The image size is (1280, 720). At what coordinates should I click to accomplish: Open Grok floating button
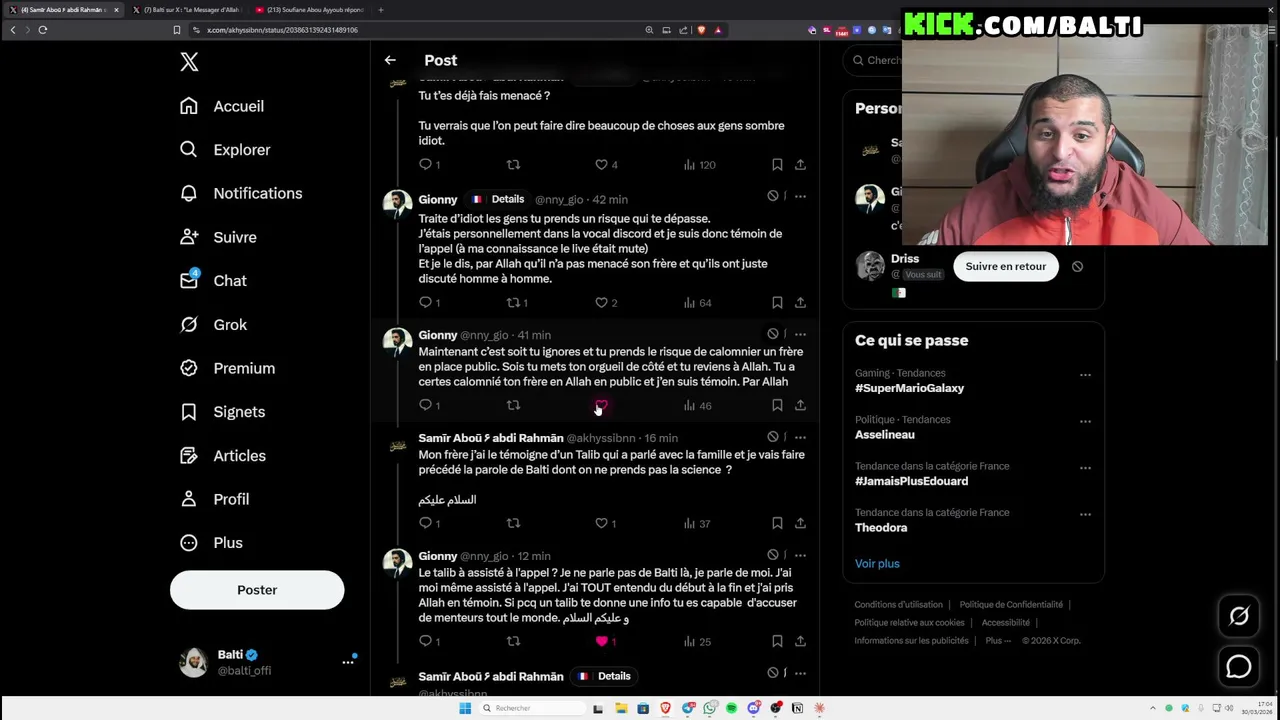click(1239, 617)
